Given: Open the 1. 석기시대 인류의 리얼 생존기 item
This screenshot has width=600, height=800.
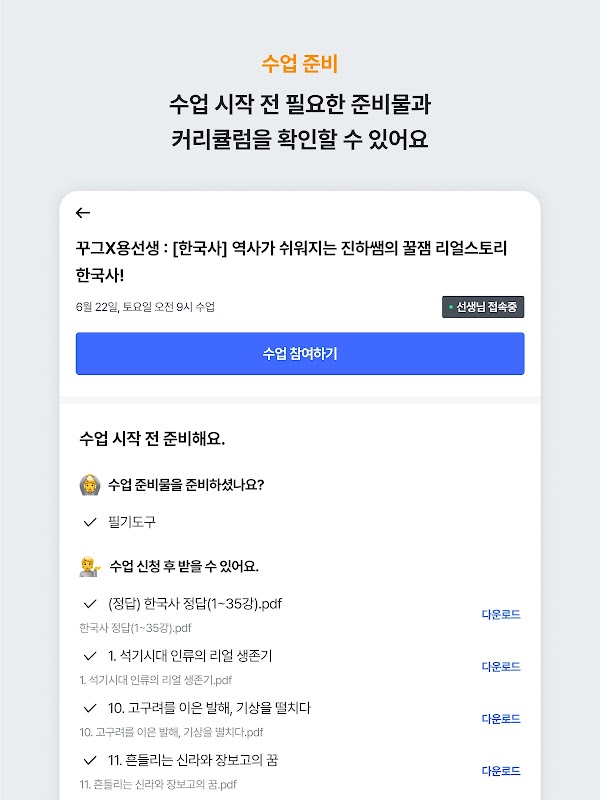Looking at the screenshot, I should click(x=190, y=656).
